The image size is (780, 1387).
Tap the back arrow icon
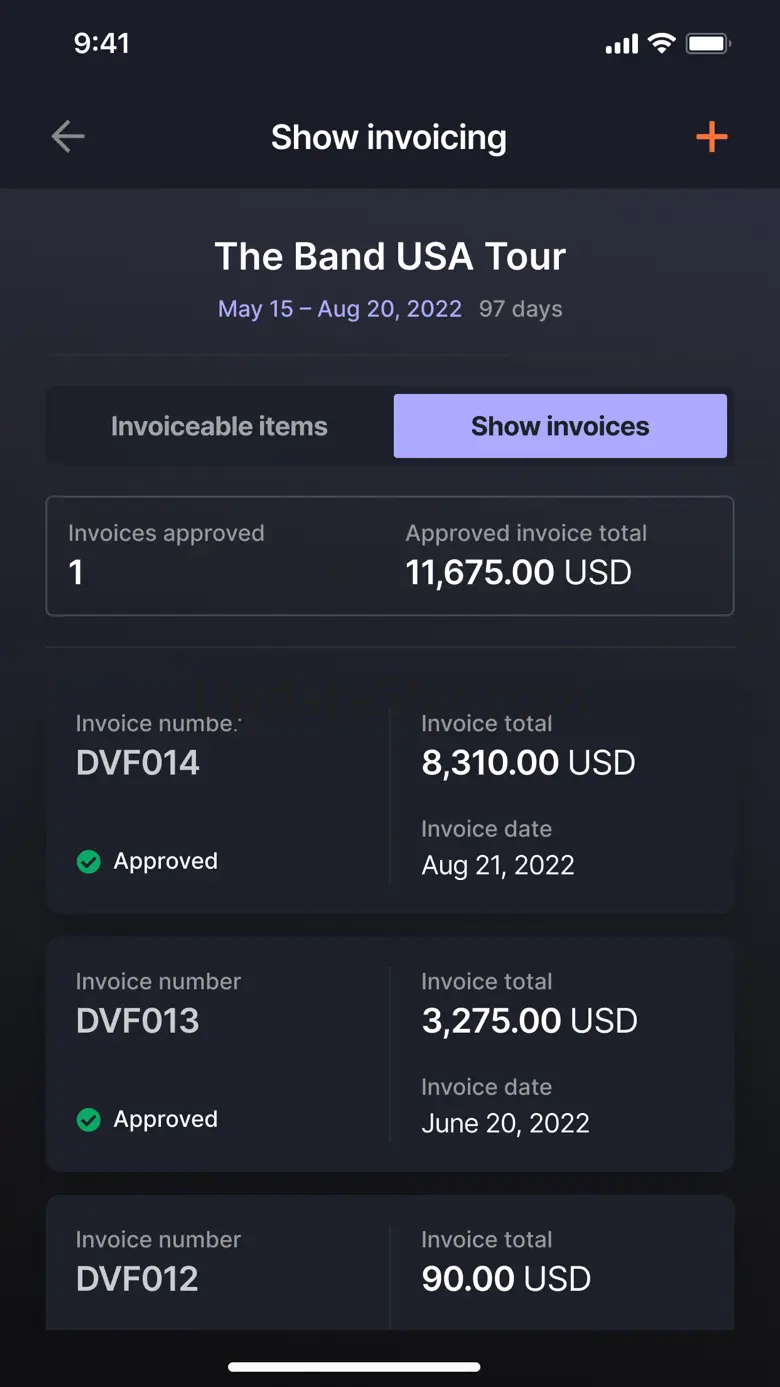tap(68, 137)
